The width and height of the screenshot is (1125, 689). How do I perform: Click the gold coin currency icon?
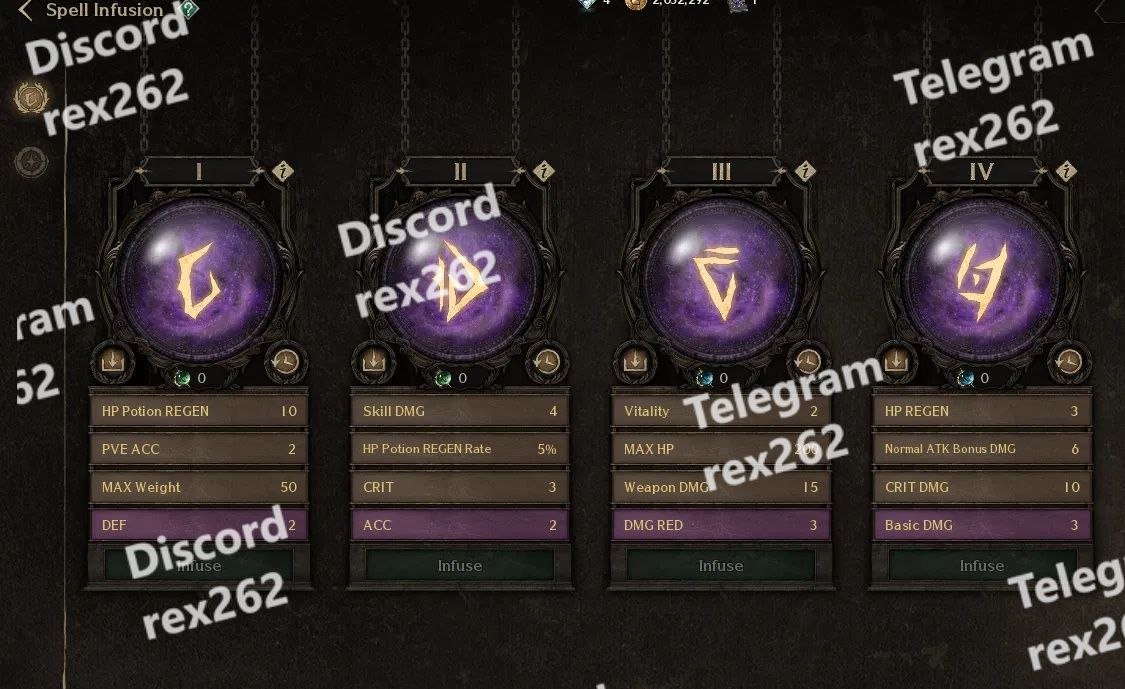click(636, 4)
